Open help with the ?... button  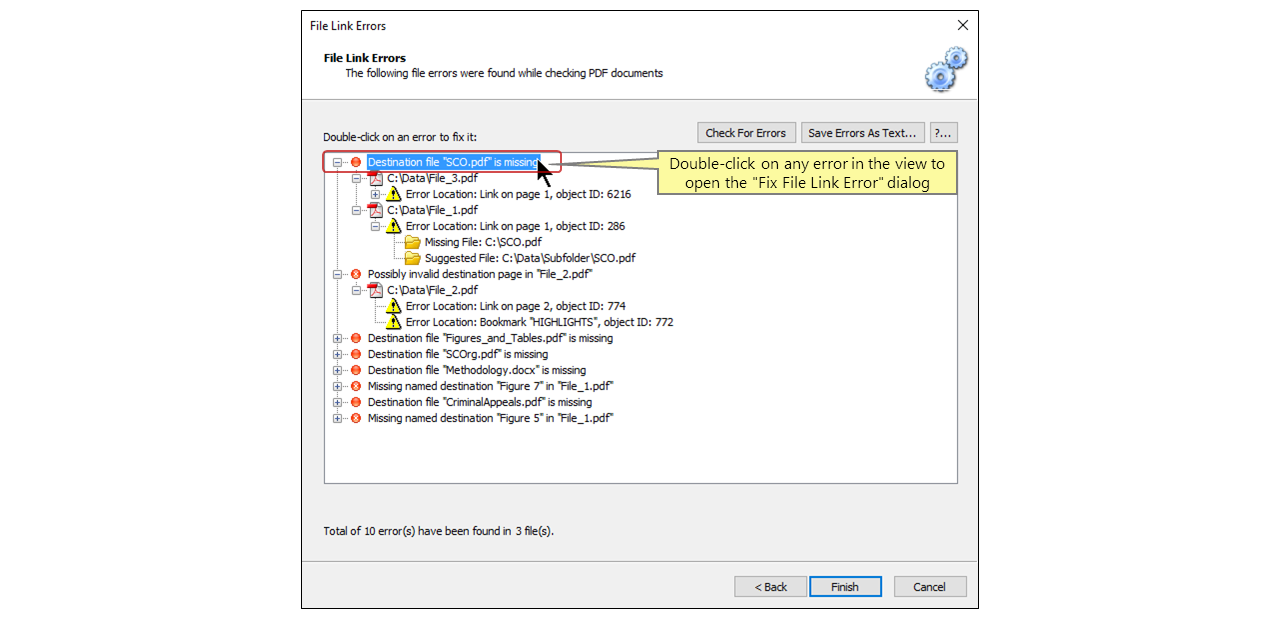tap(944, 133)
